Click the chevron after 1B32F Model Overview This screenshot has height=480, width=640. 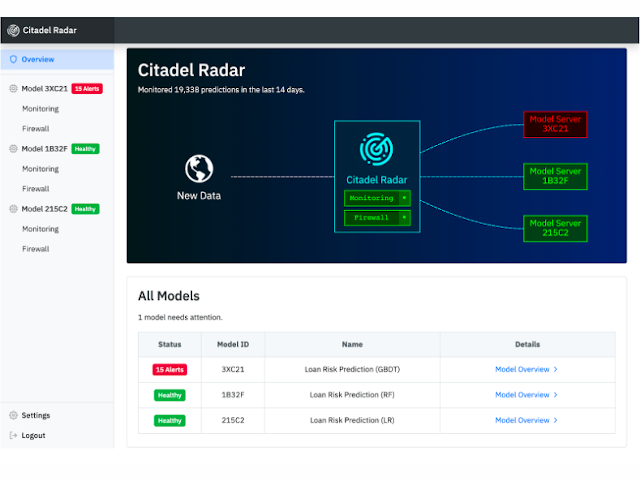(556, 395)
